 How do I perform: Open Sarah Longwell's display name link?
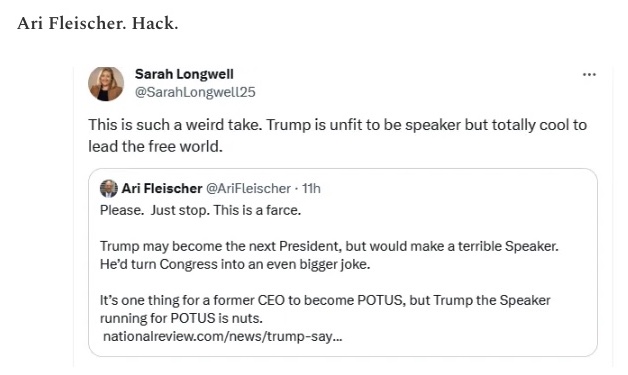184,74
